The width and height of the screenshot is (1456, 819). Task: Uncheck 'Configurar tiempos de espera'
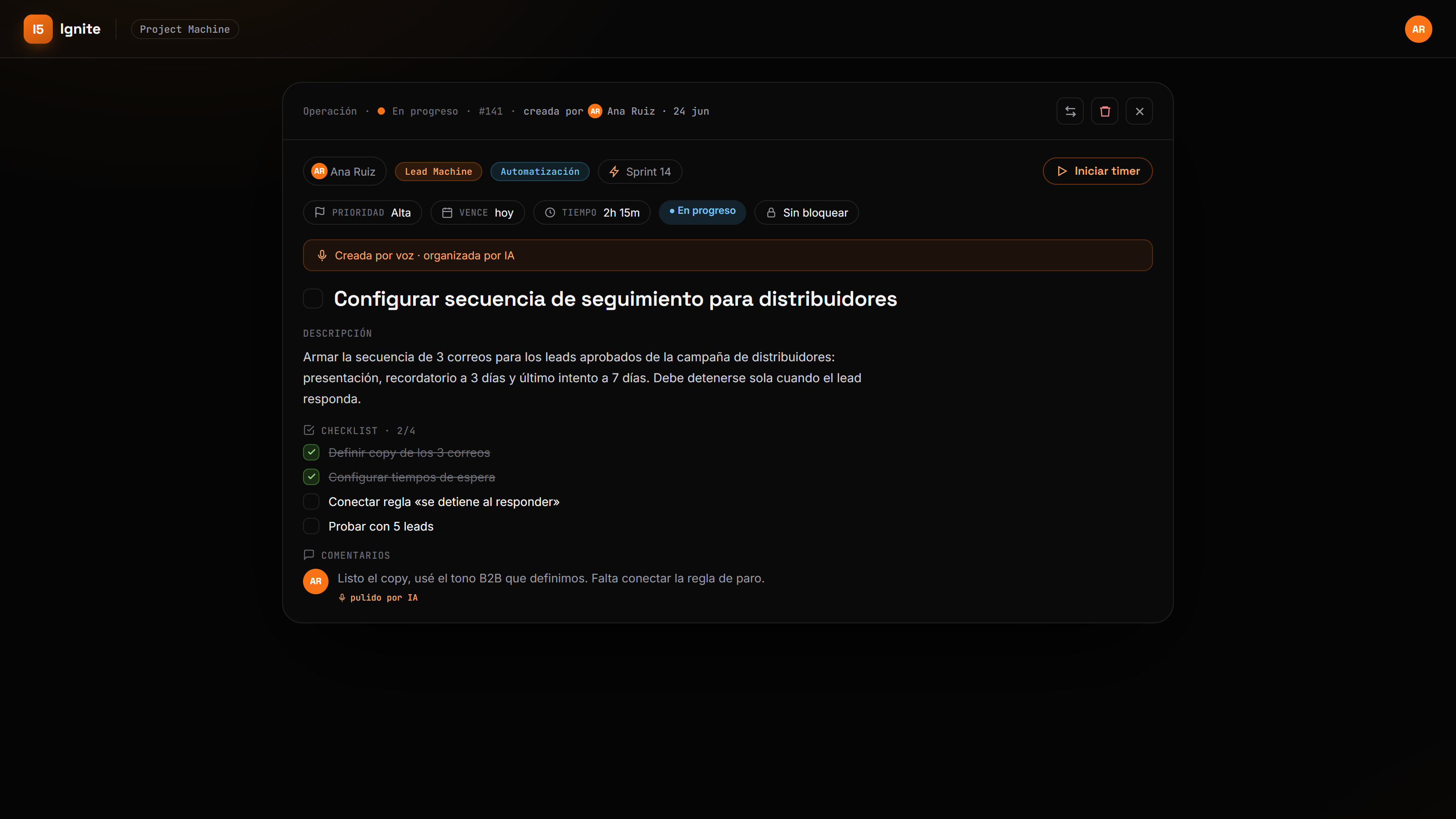click(311, 476)
